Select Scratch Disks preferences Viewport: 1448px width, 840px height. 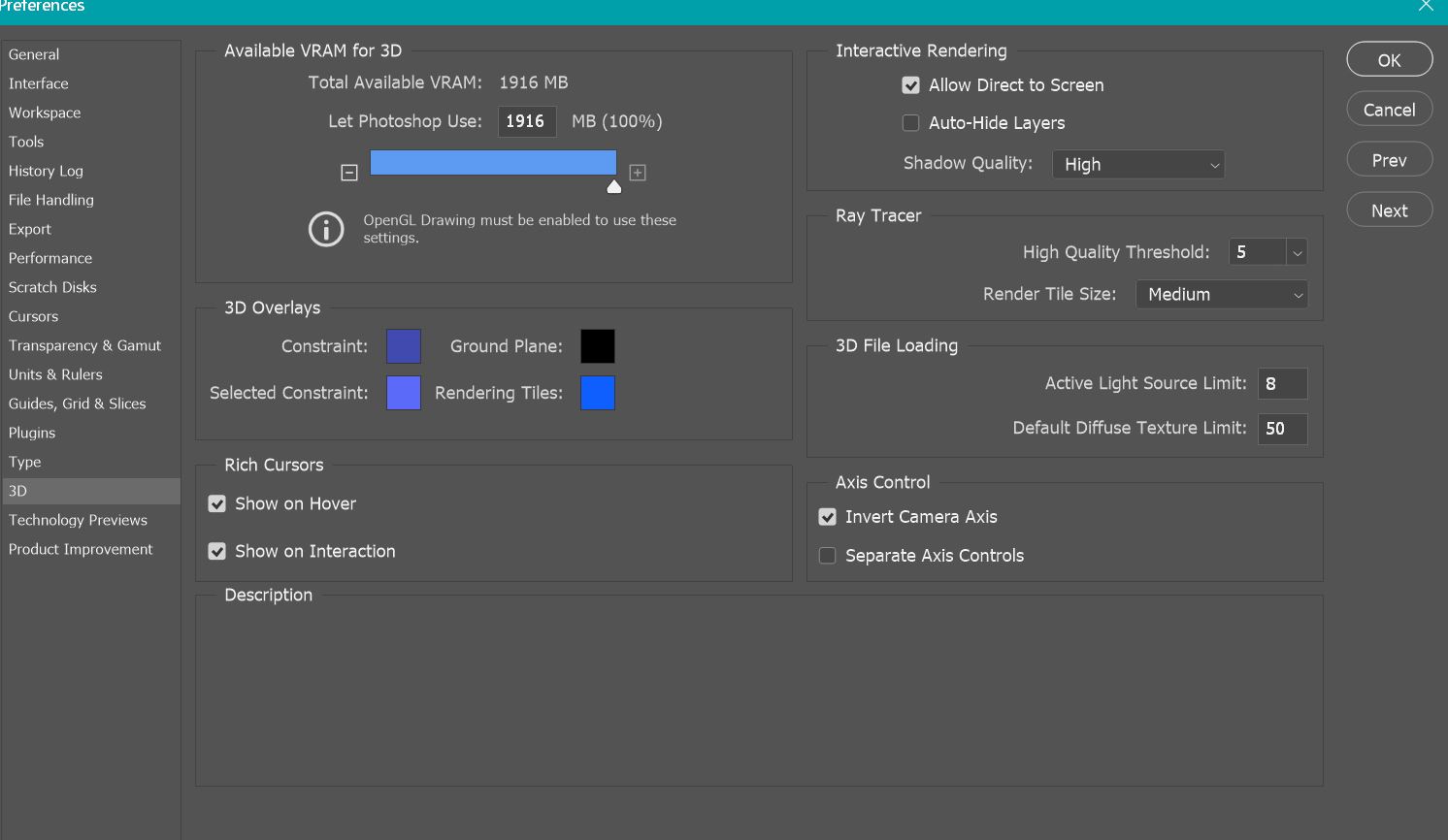pos(90,287)
